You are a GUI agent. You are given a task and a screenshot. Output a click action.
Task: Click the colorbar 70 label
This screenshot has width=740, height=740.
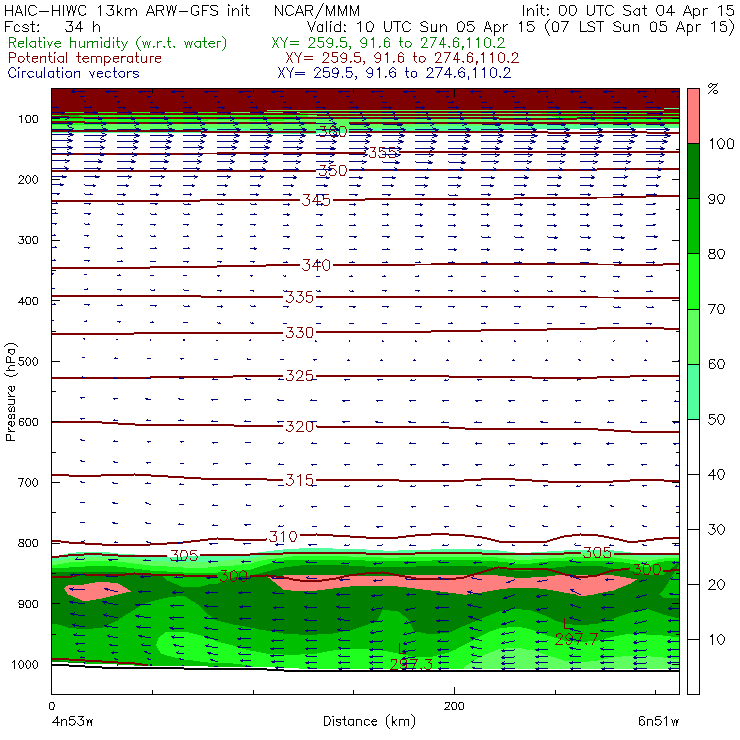716,309
